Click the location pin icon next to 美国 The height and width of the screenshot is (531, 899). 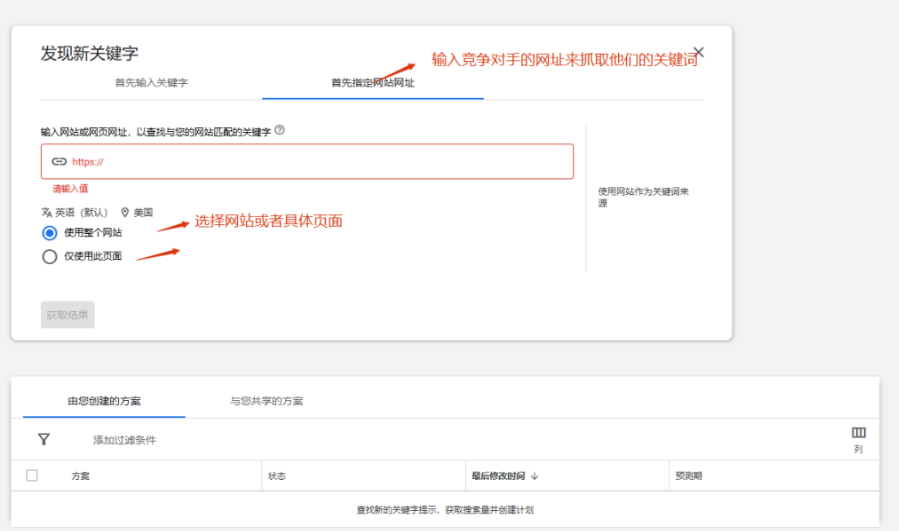[125, 212]
